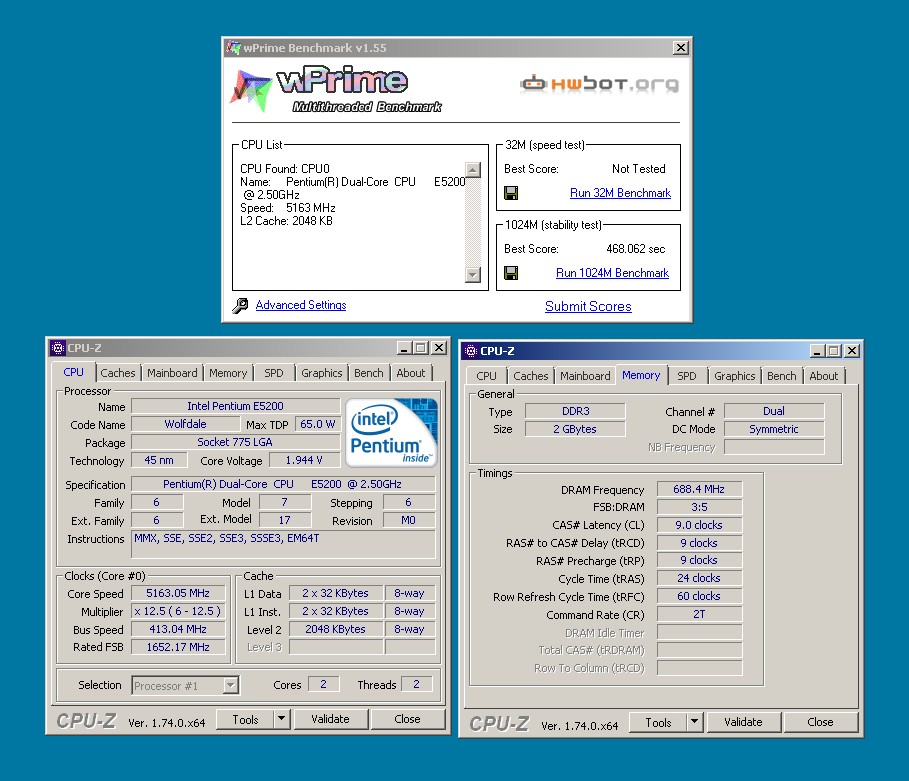Open Advanced Settings link
Screen dimensions: 909x781
301,305
